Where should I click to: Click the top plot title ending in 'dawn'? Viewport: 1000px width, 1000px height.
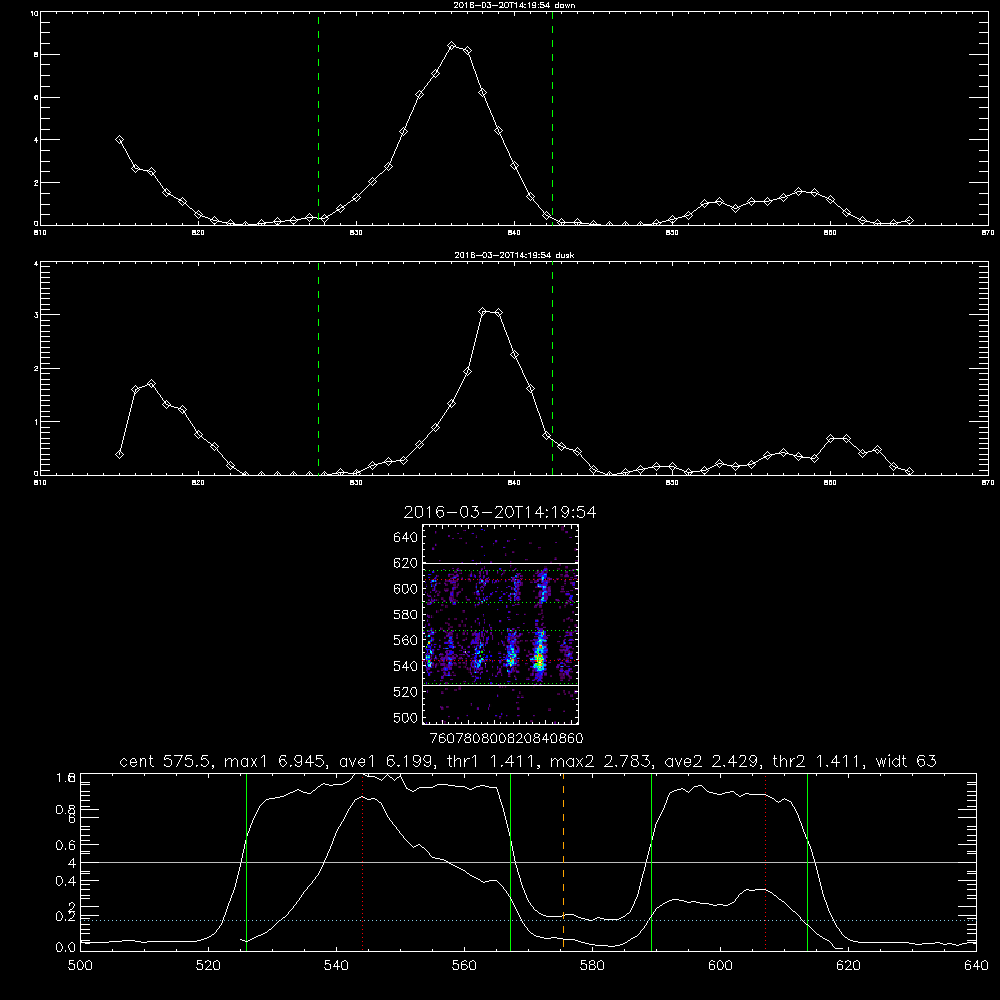click(514, 5)
